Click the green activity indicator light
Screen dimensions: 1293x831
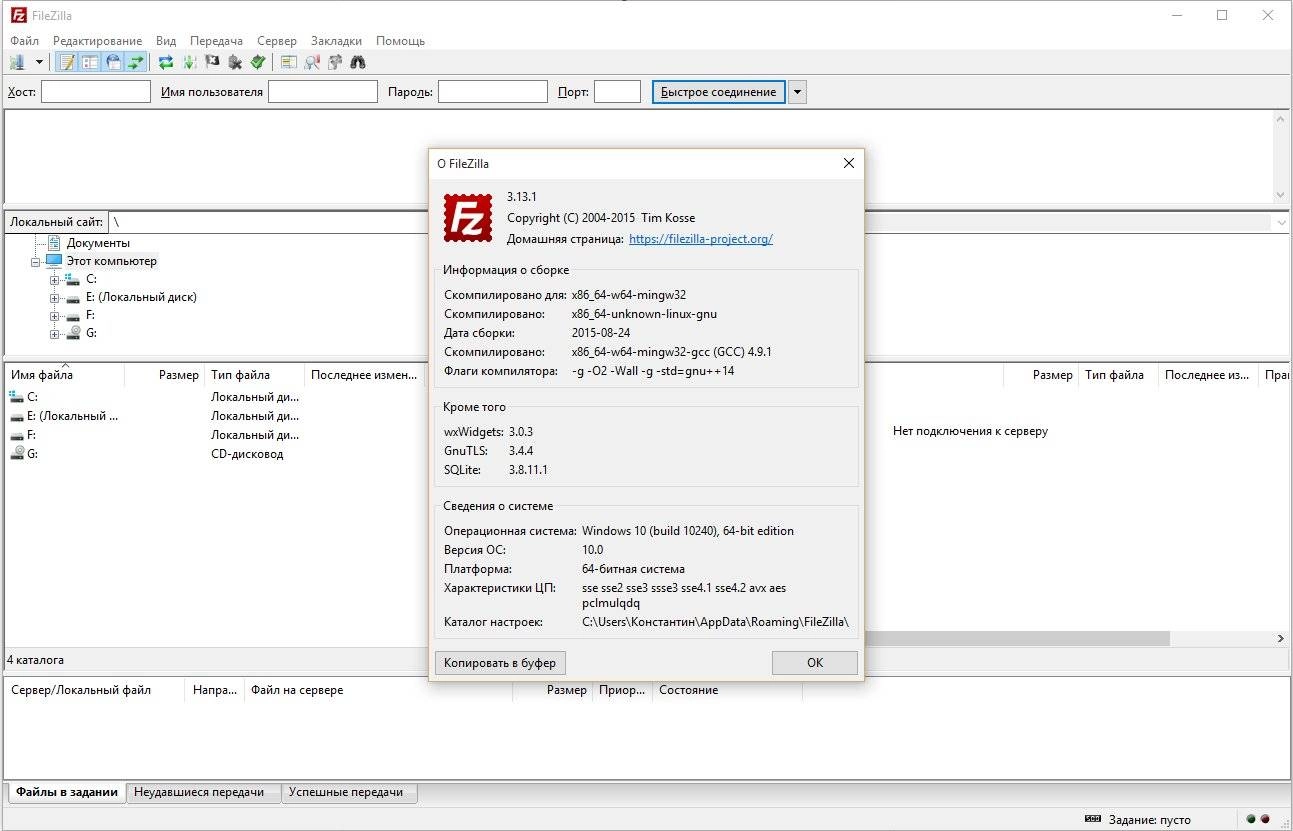1249,819
